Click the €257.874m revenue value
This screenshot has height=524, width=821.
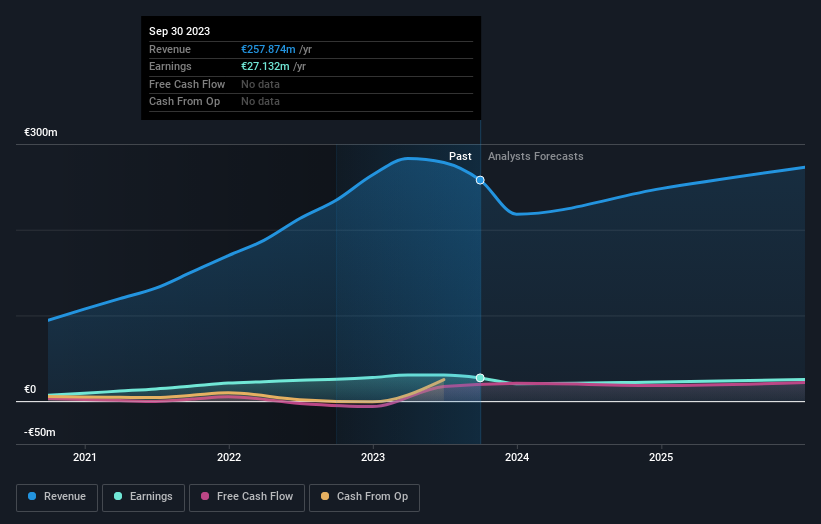point(268,49)
